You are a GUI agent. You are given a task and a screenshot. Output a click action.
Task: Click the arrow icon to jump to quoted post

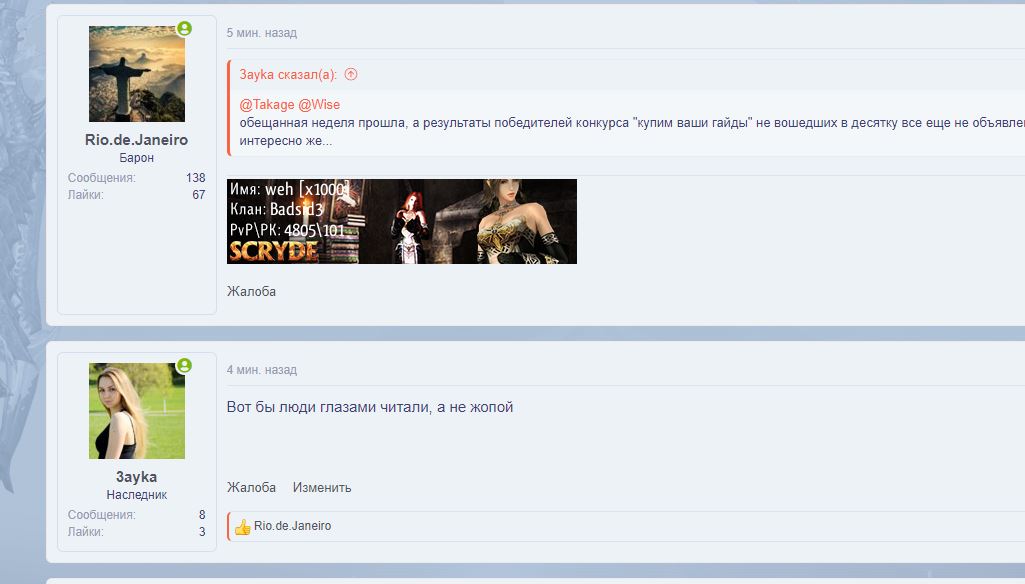click(351, 74)
